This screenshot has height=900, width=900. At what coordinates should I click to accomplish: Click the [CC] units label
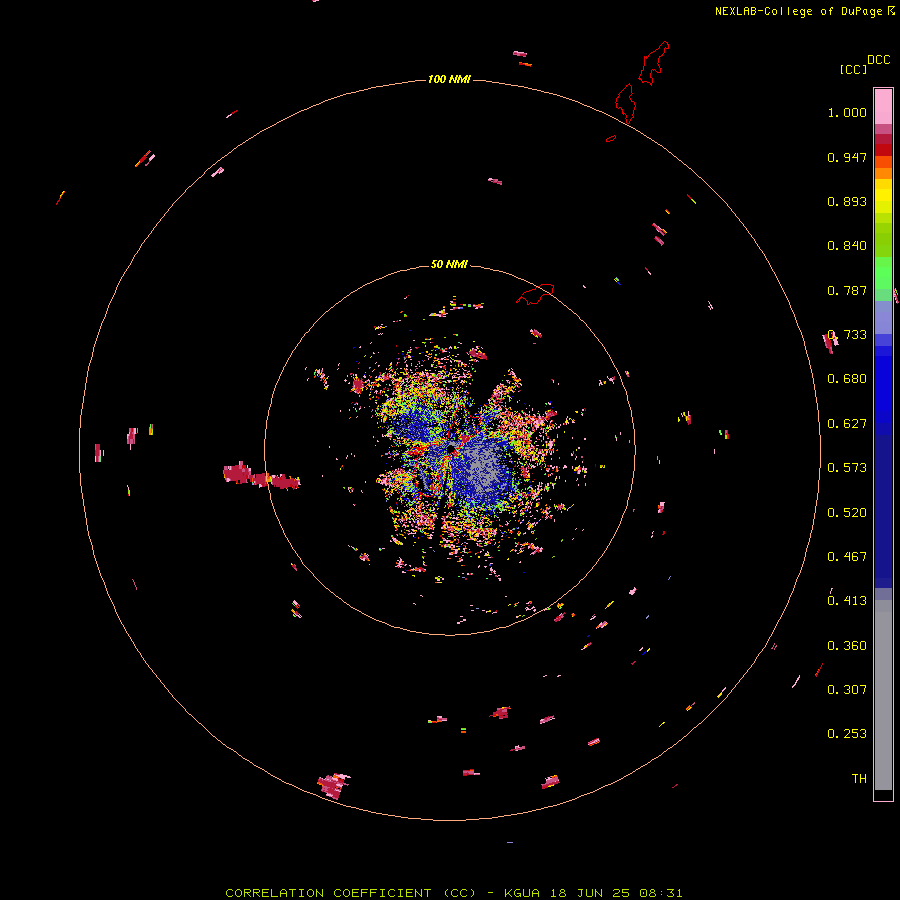click(x=853, y=69)
